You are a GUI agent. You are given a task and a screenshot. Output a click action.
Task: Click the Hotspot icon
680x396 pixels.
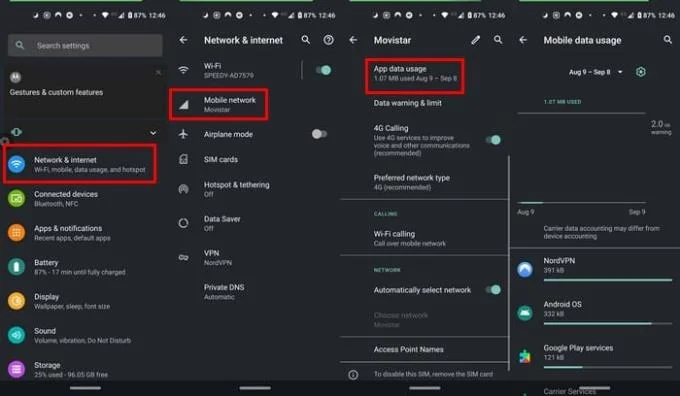[x=183, y=189]
